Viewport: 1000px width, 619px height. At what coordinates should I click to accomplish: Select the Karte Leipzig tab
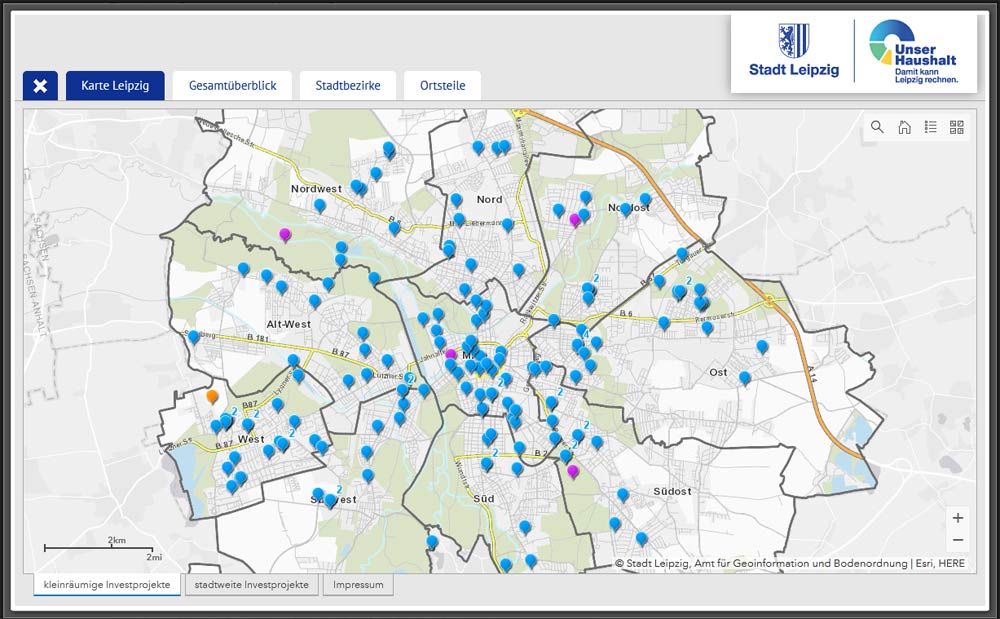coord(115,86)
